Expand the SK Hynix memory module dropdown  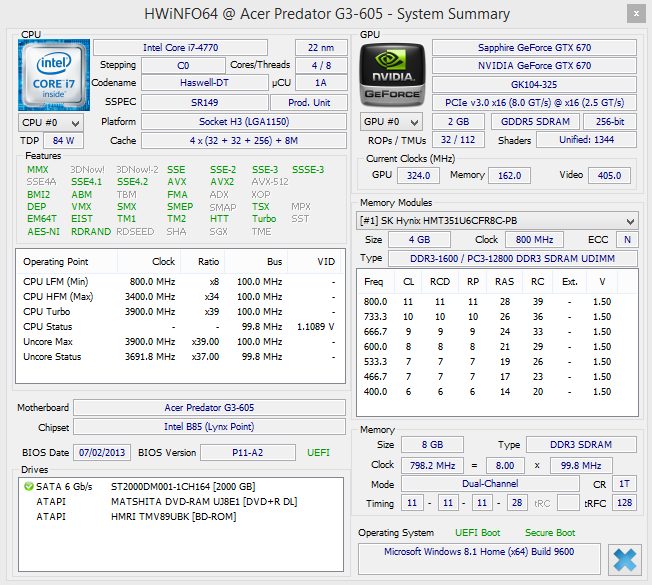tap(497, 220)
